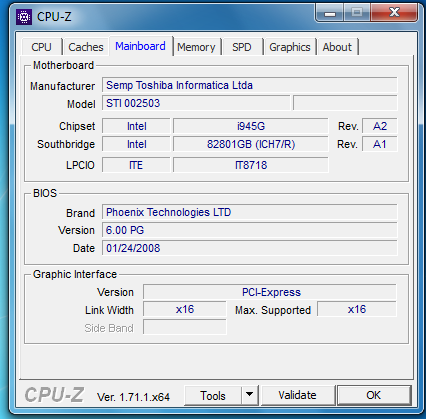The image size is (426, 419).
Task: Click the empty field next to Model
Action: tap(345, 103)
